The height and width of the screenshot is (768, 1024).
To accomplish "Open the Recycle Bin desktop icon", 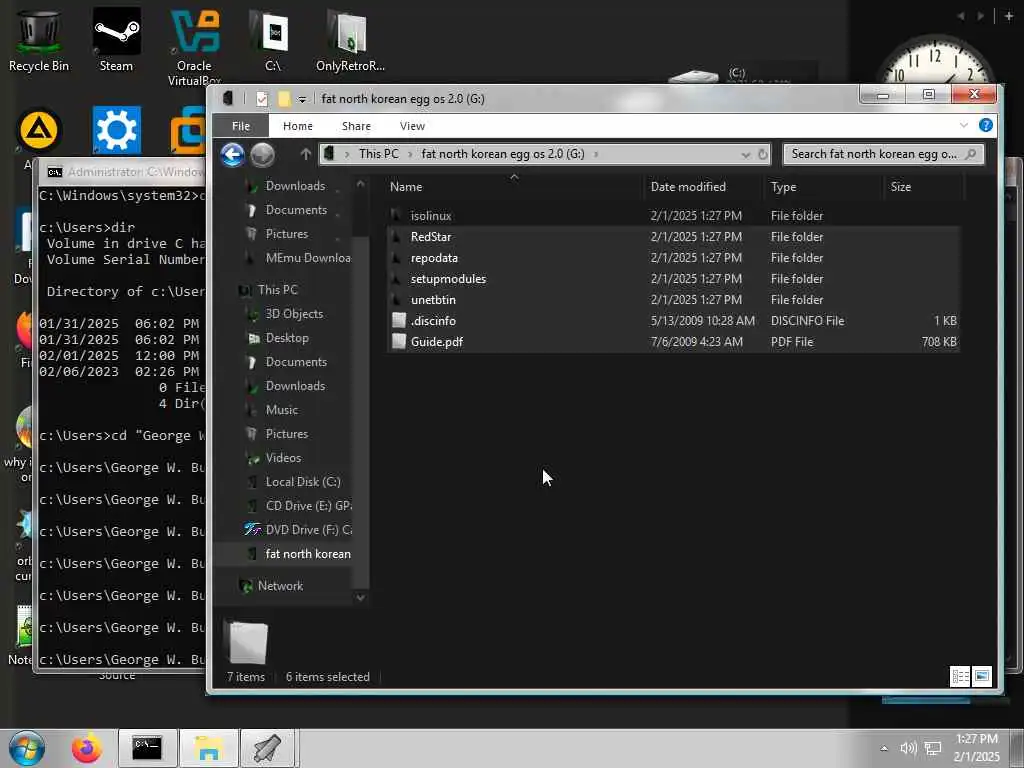I will 38,39.
